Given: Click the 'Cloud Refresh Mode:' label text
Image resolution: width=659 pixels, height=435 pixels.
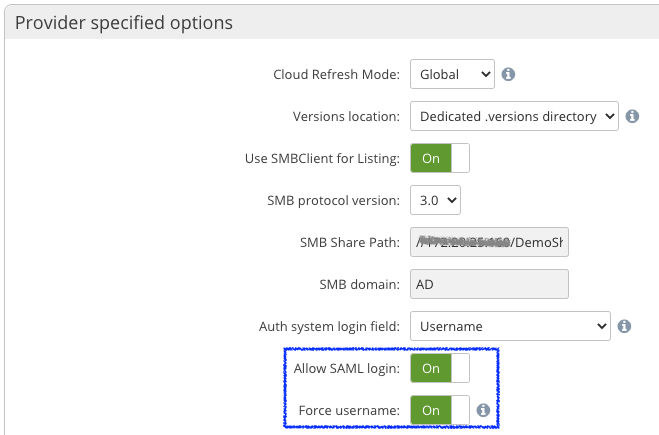Looking at the screenshot, I should [336, 74].
